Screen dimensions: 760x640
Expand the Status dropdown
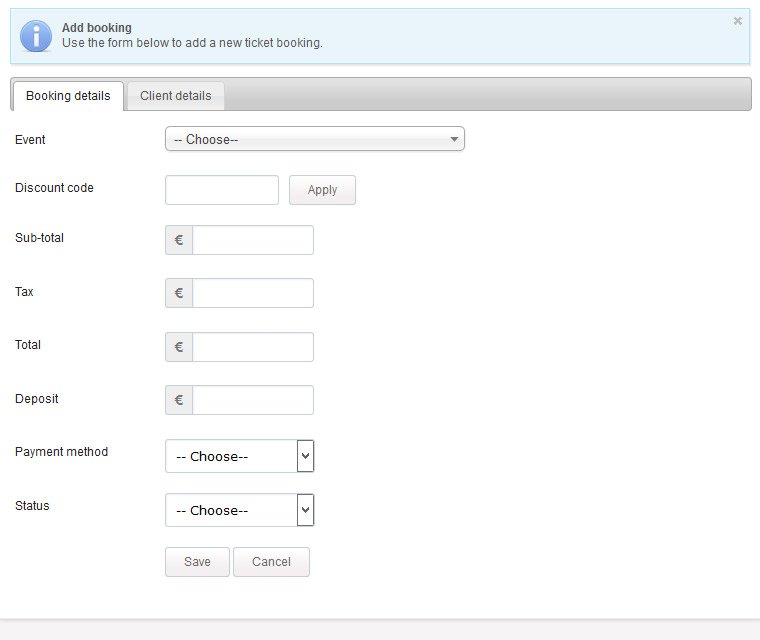[x=239, y=510]
